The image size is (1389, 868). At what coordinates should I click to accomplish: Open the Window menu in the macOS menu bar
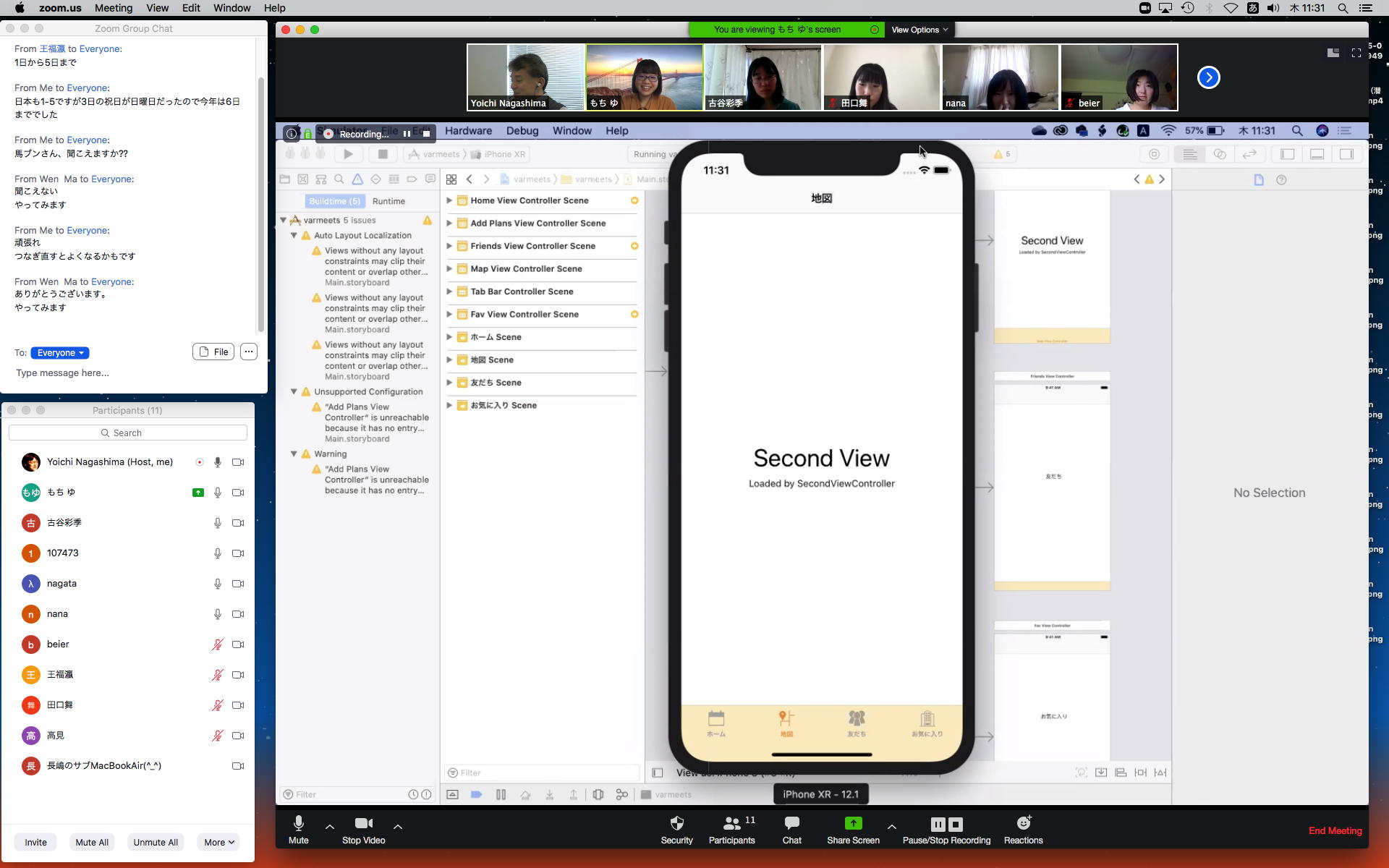[231, 8]
